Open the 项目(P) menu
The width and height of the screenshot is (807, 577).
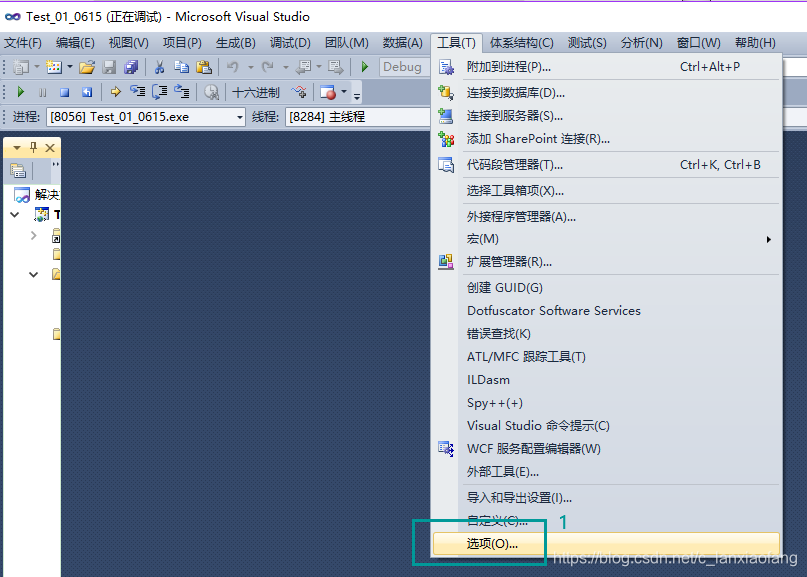click(x=182, y=43)
